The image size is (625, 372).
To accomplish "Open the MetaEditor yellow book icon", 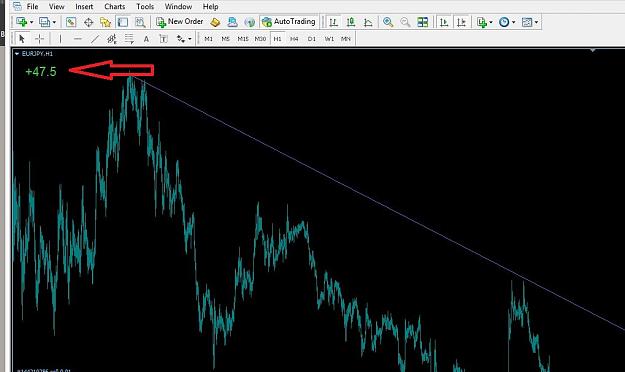I will [215, 22].
